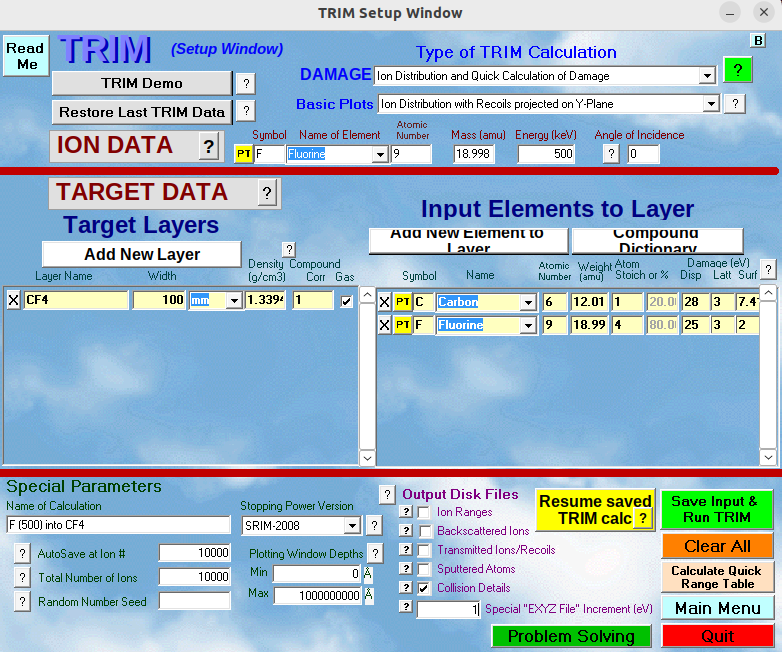Click the green help button for TRIM Calculation
Viewport: 782px width, 652px height.
pos(738,70)
